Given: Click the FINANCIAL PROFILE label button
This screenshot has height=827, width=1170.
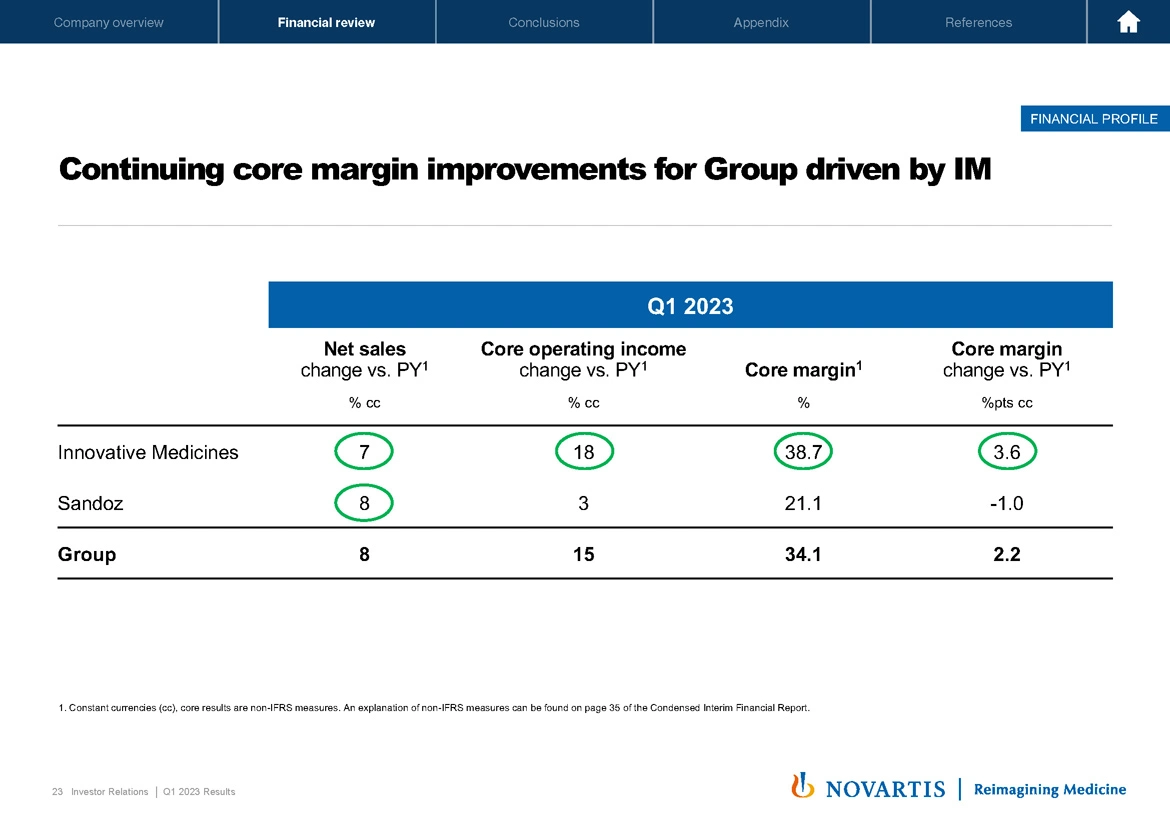Looking at the screenshot, I should [1092, 119].
